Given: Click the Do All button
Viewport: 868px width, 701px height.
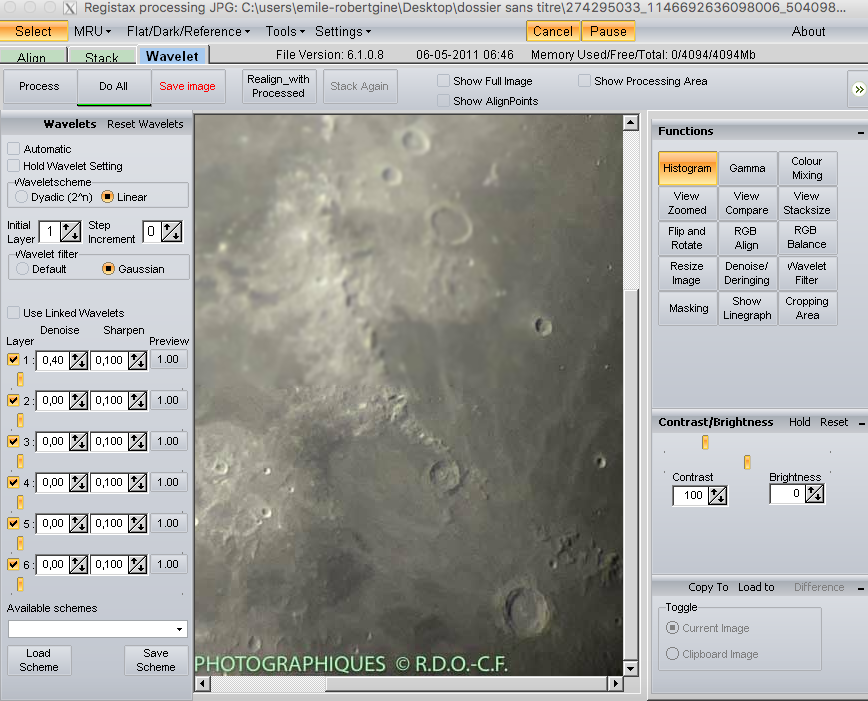Looking at the screenshot, I should click(113, 86).
